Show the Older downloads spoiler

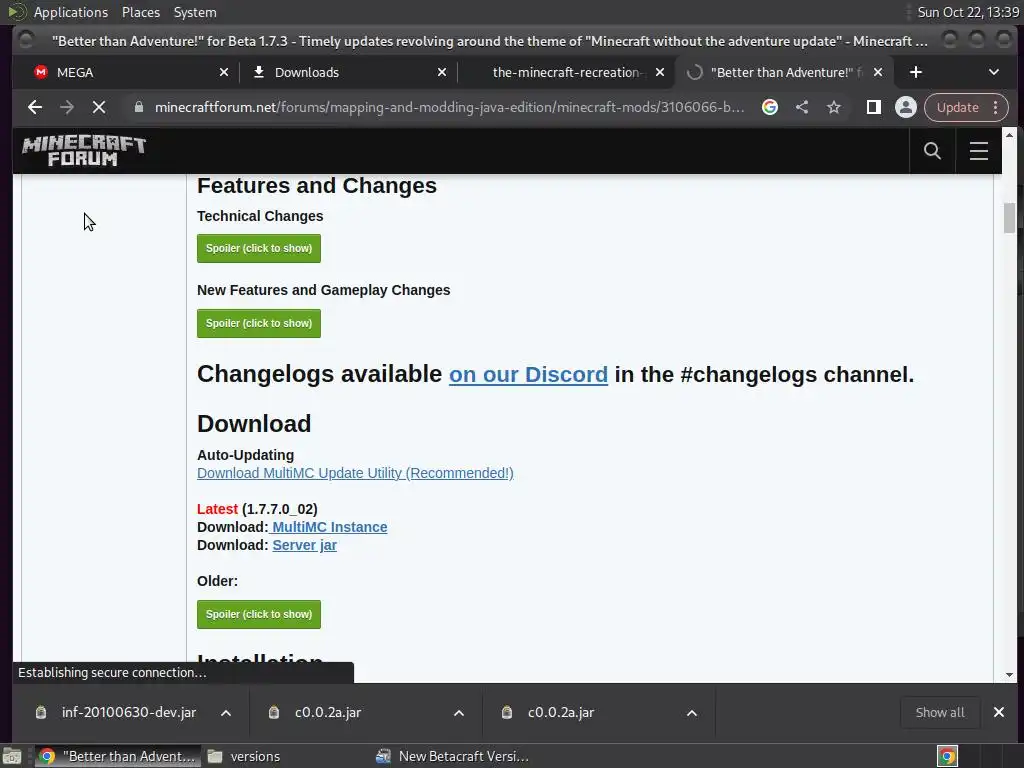[x=259, y=615]
